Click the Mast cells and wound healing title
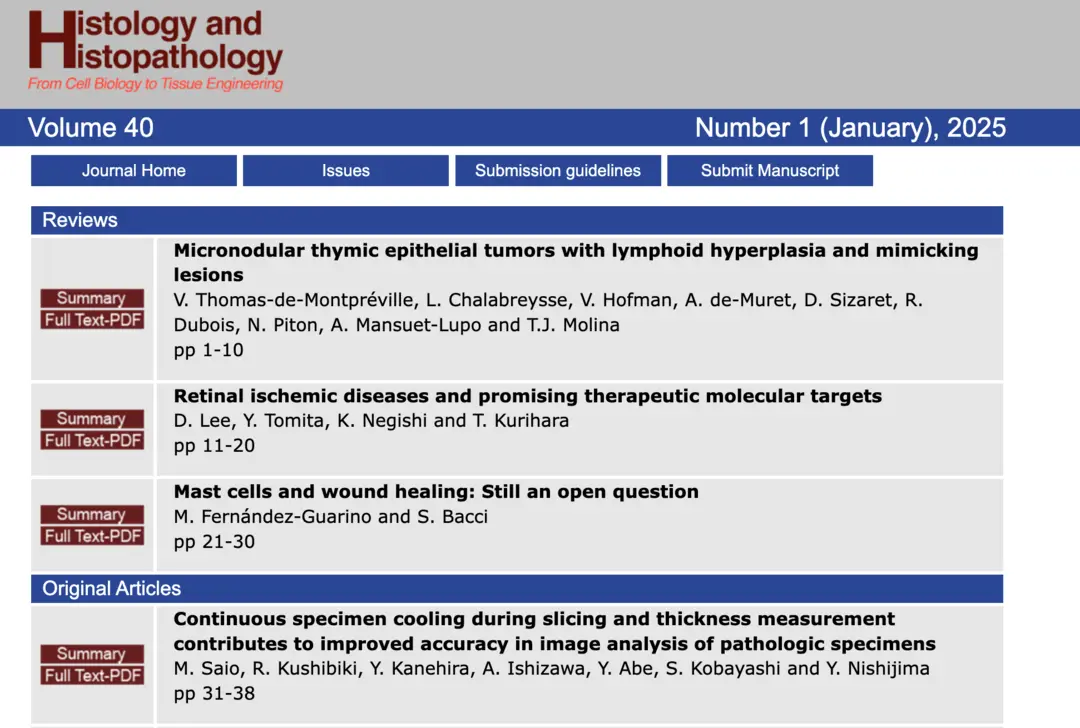Viewport: 1080px width, 728px height. point(436,492)
